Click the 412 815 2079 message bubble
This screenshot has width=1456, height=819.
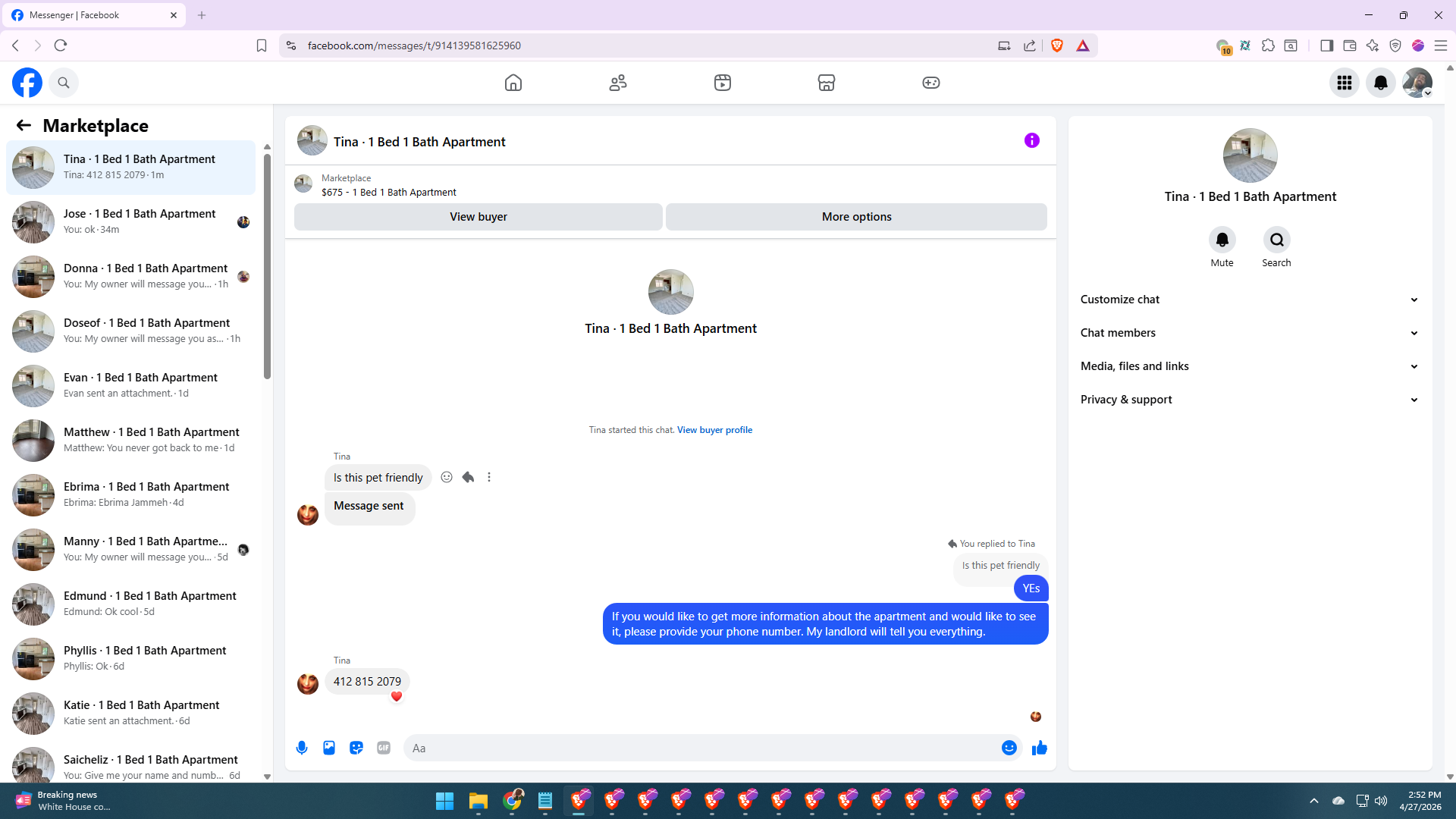(x=367, y=682)
